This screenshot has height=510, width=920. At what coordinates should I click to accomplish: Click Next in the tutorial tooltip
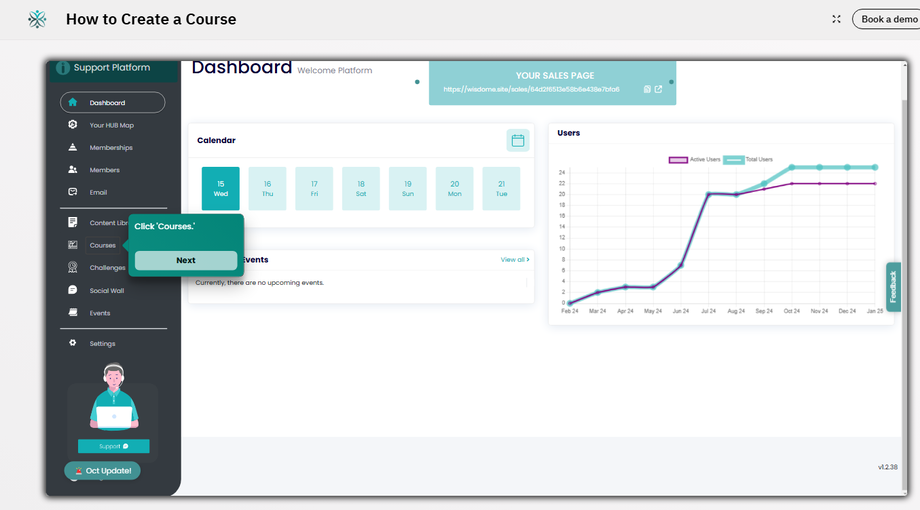click(x=186, y=260)
